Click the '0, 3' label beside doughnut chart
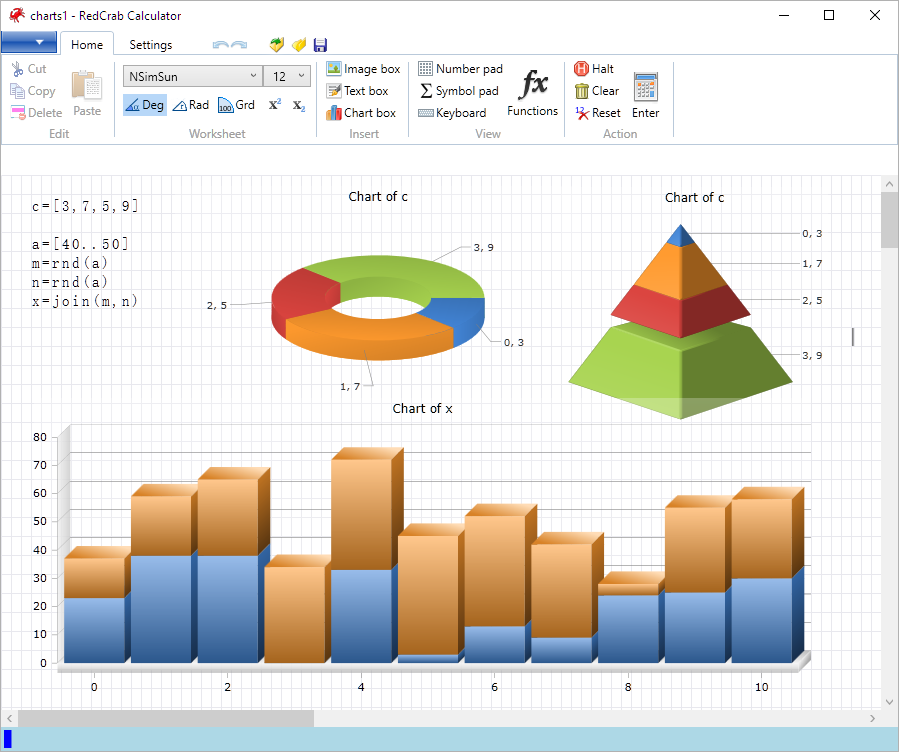 [x=514, y=342]
